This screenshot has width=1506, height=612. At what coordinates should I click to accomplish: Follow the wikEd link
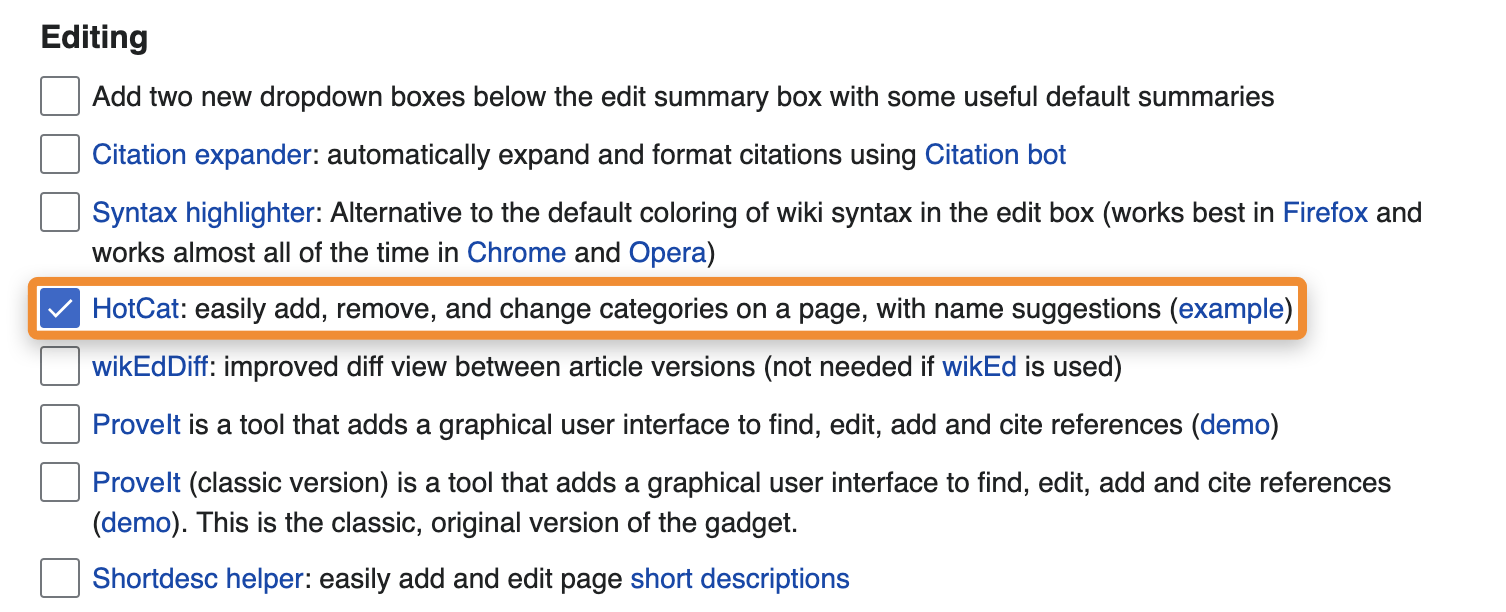tap(979, 367)
